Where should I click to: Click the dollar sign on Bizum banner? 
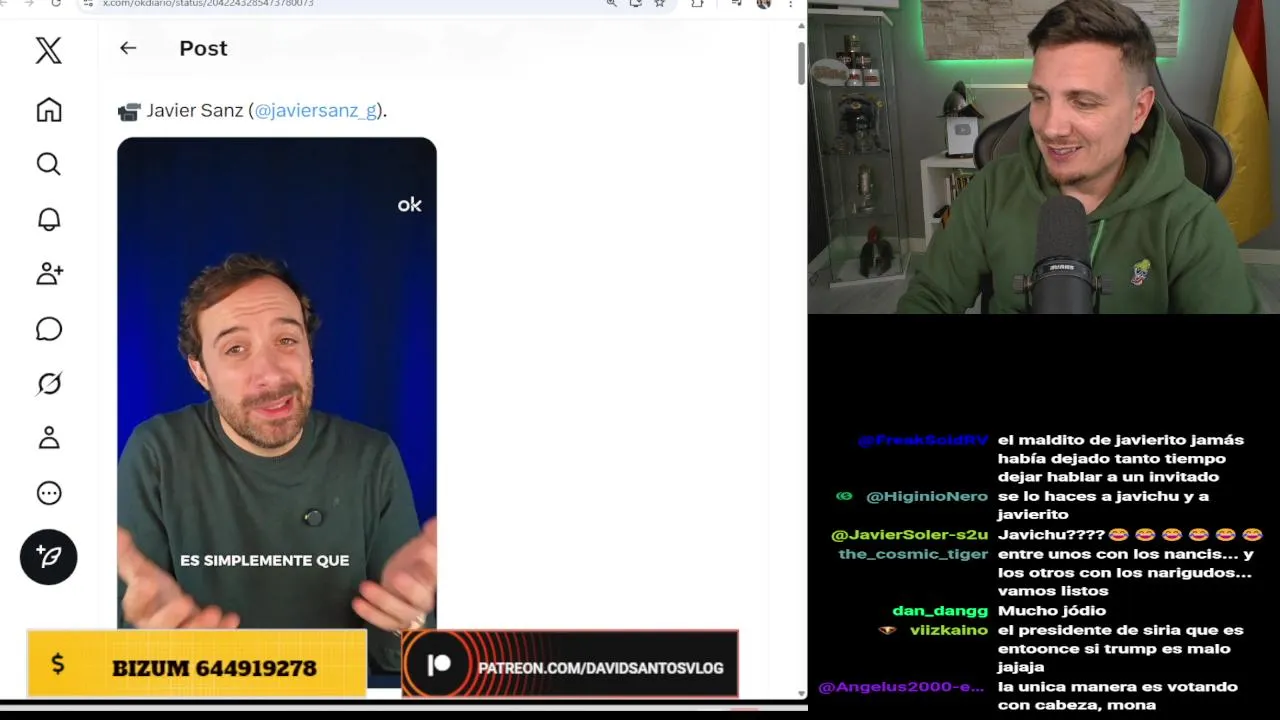(57, 663)
